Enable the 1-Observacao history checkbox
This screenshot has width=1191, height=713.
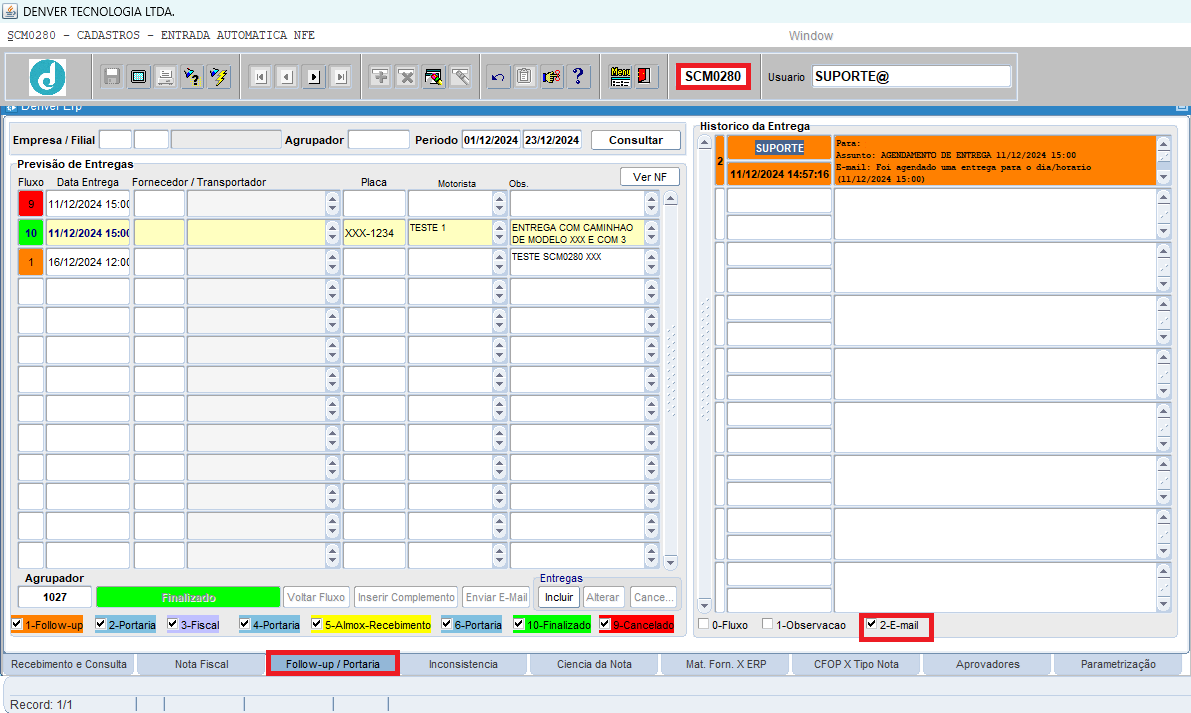point(767,624)
